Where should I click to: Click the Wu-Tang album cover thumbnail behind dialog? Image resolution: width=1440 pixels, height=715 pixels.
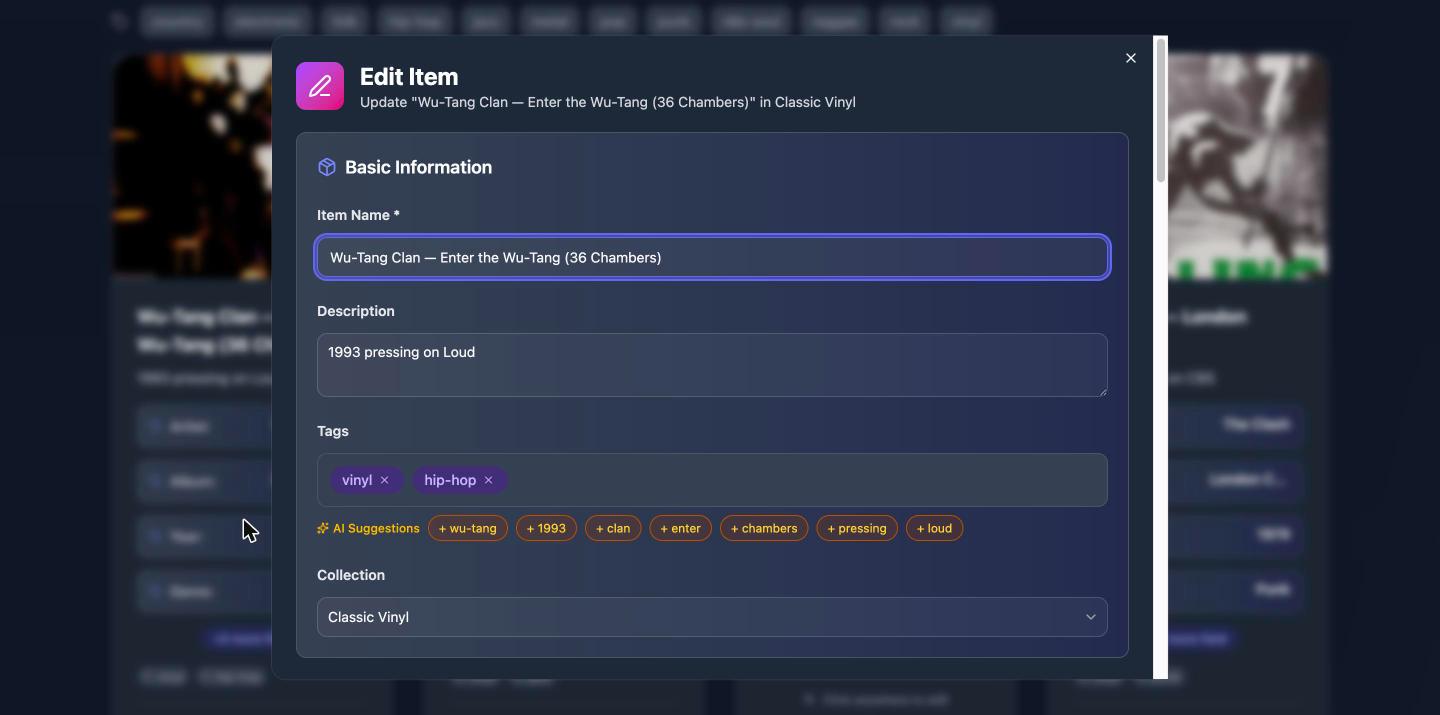pos(191,166)
